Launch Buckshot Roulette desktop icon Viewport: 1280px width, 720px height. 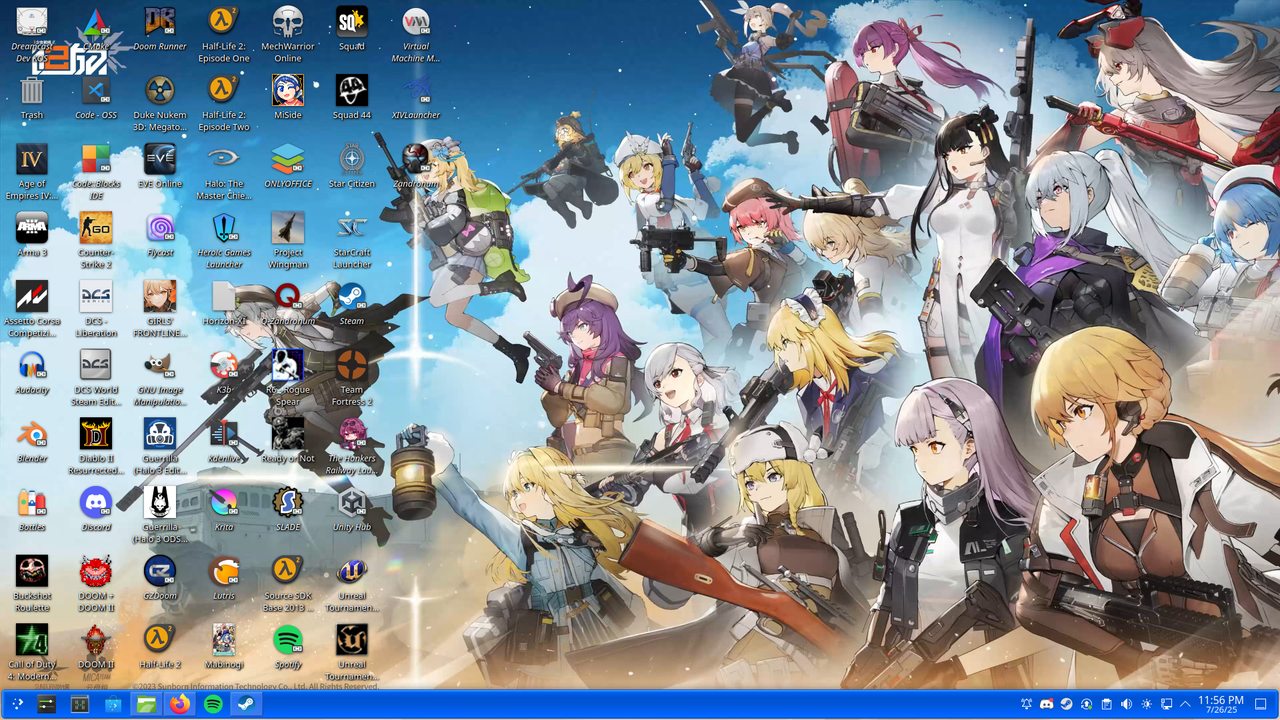(32, 572)
